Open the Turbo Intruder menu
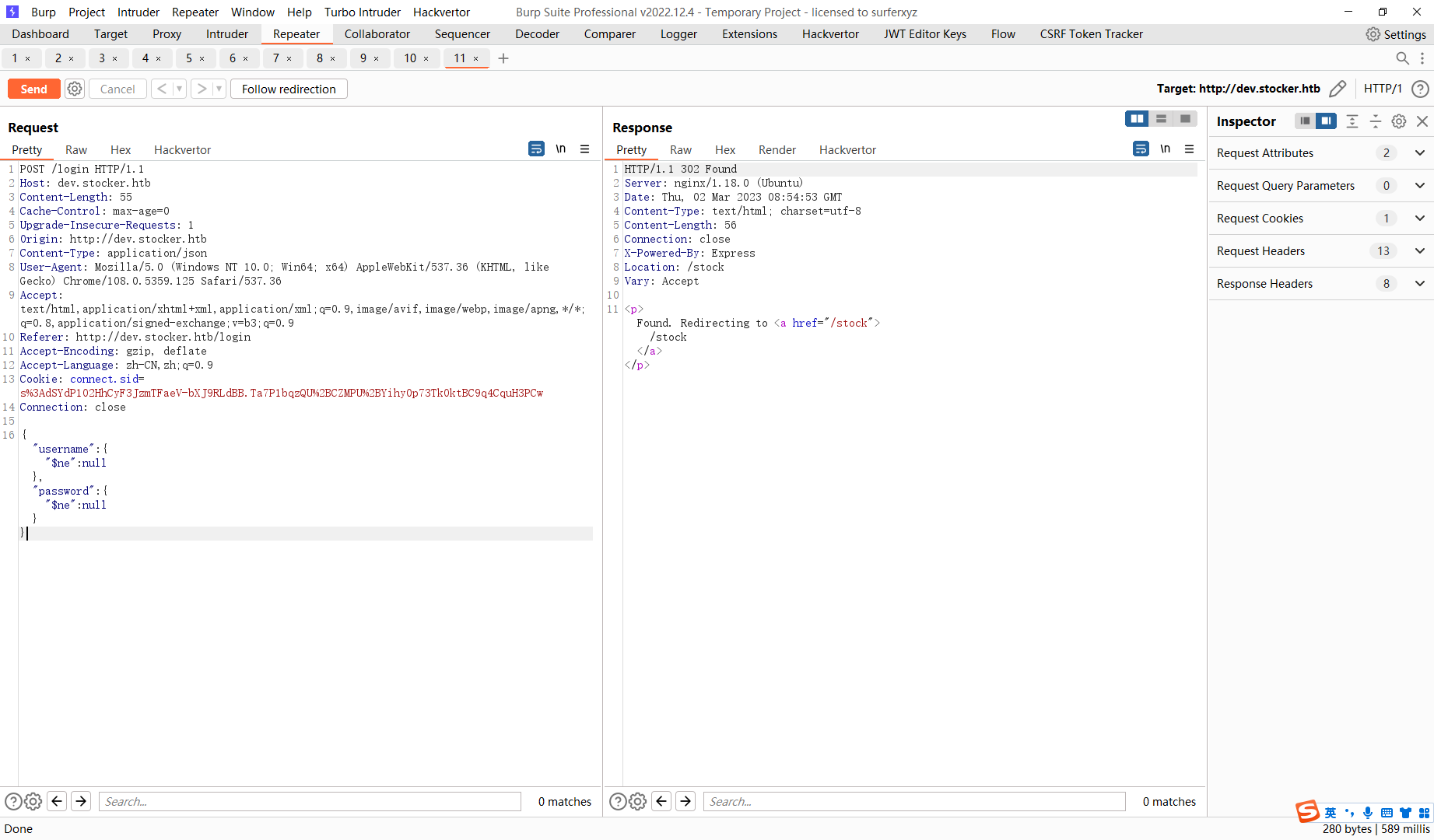The height and width of the screenshot is (840, 1434). pos(363,12)
